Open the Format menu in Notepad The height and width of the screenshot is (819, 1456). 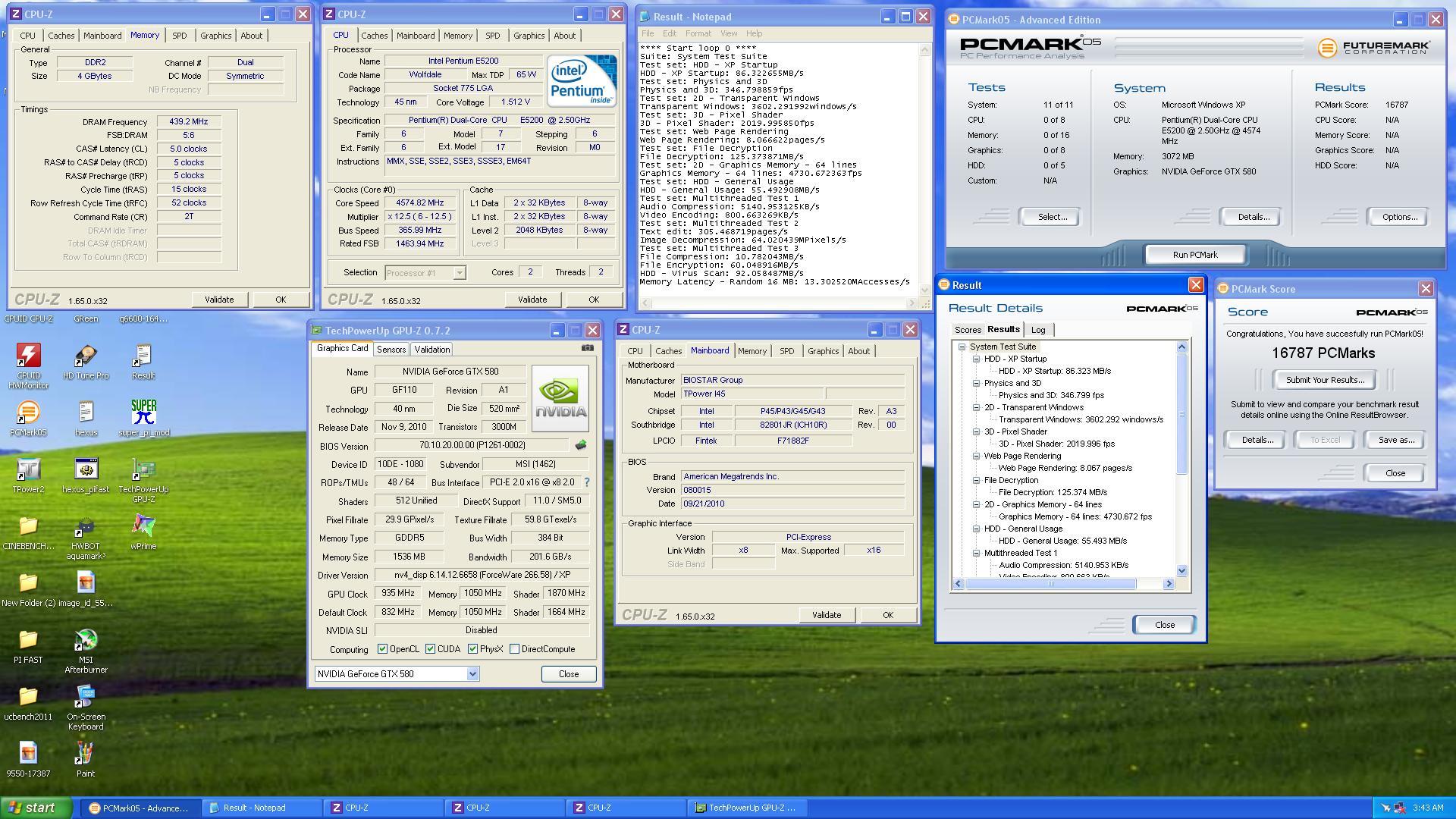tap(698, 33)
